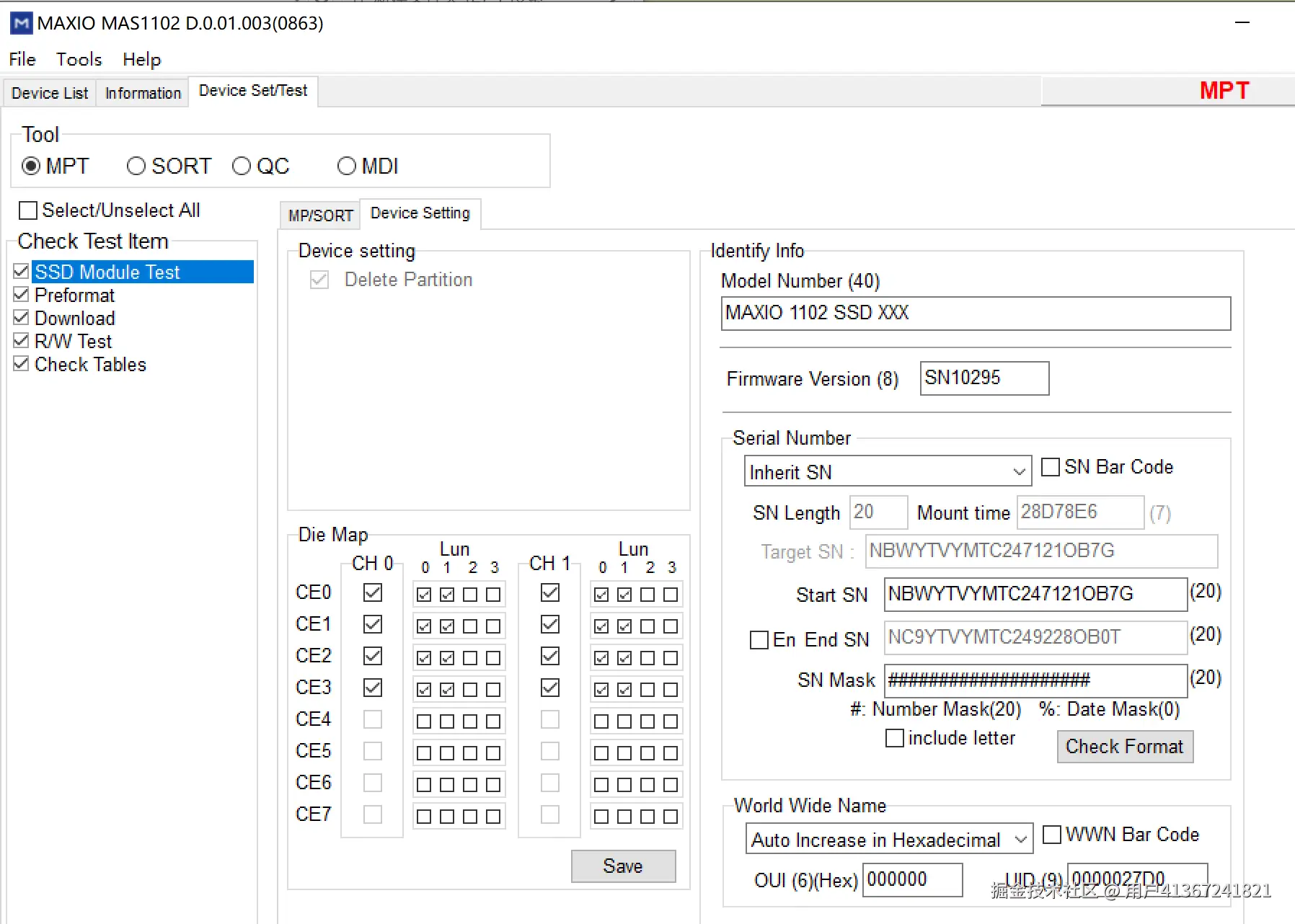The image size is (1295, 924).
Task: Switch to the Device List tab
Action: (50, 93)
